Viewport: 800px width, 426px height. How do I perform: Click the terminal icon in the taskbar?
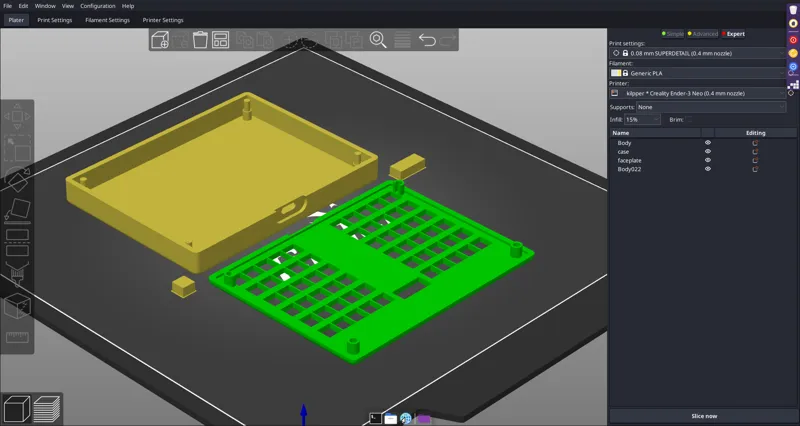375,418
